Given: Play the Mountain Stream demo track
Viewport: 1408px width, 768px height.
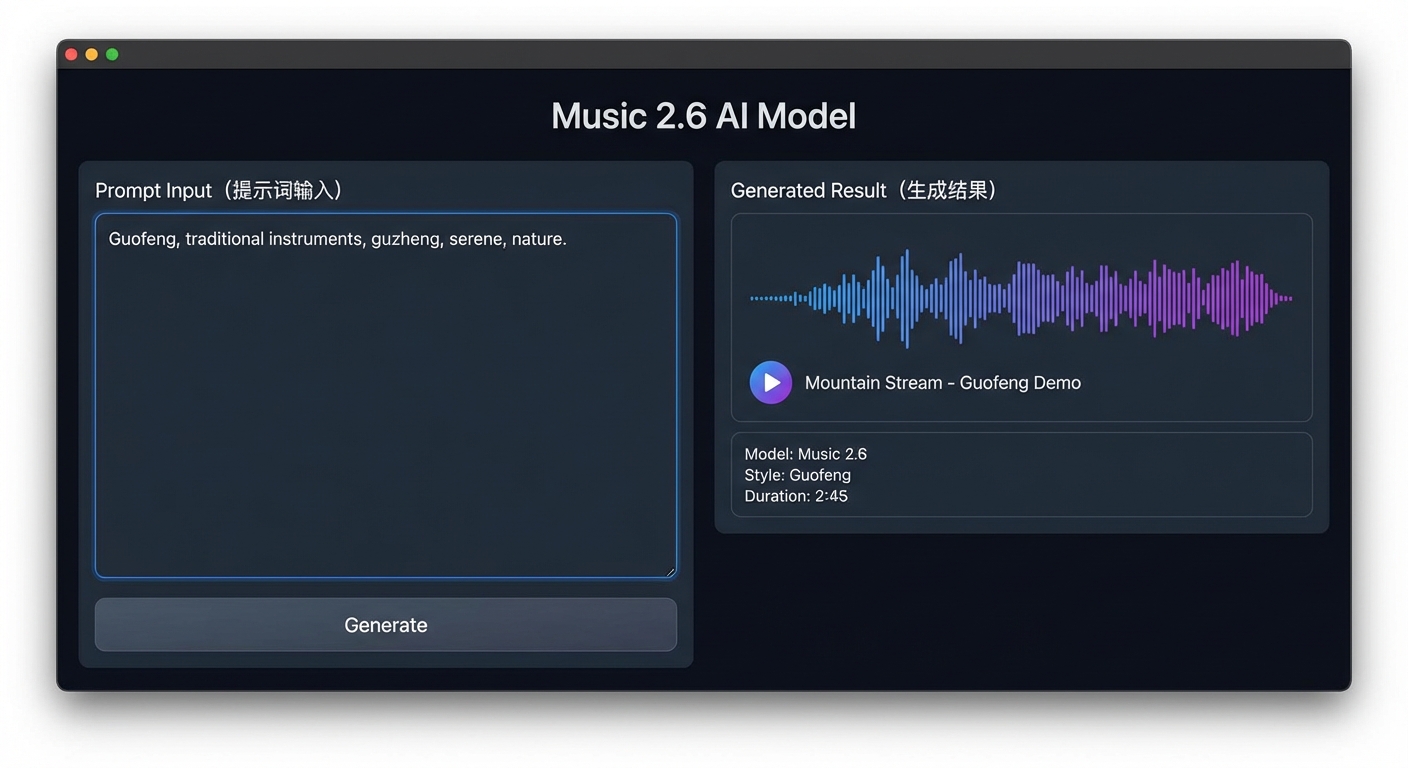Looking at the screenshot, I should [771, 382].
